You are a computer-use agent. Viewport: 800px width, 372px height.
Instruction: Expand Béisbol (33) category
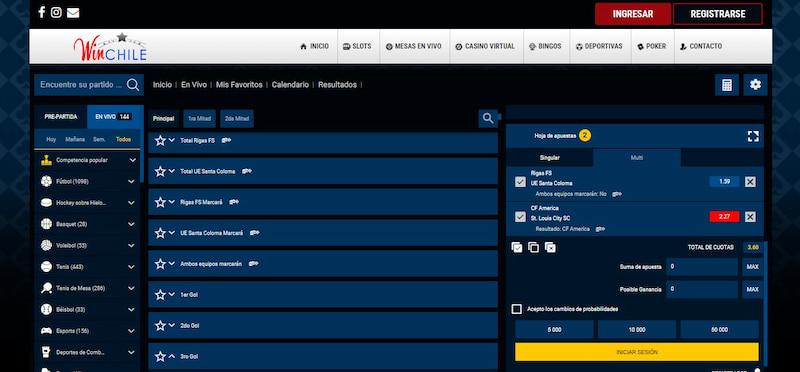pyautogui.click(x=132, y=310)
